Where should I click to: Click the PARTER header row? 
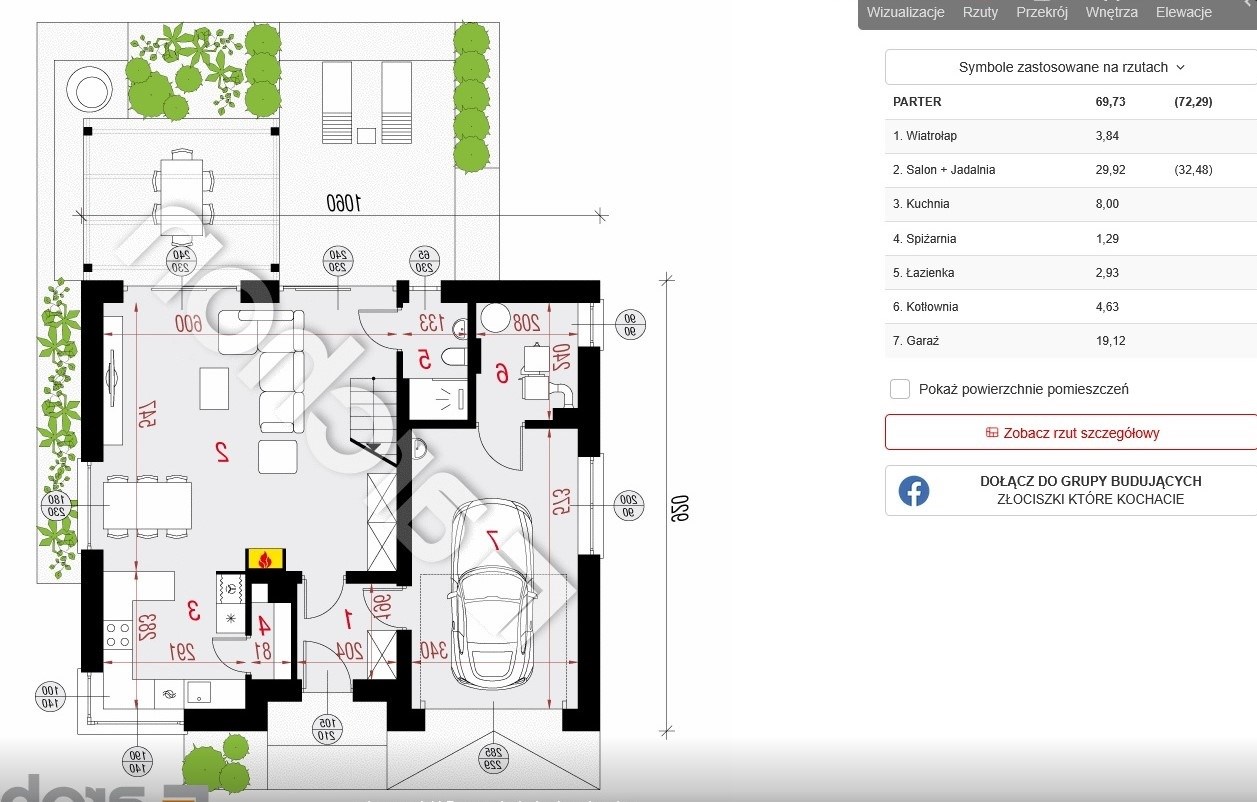click(1070, 102)
